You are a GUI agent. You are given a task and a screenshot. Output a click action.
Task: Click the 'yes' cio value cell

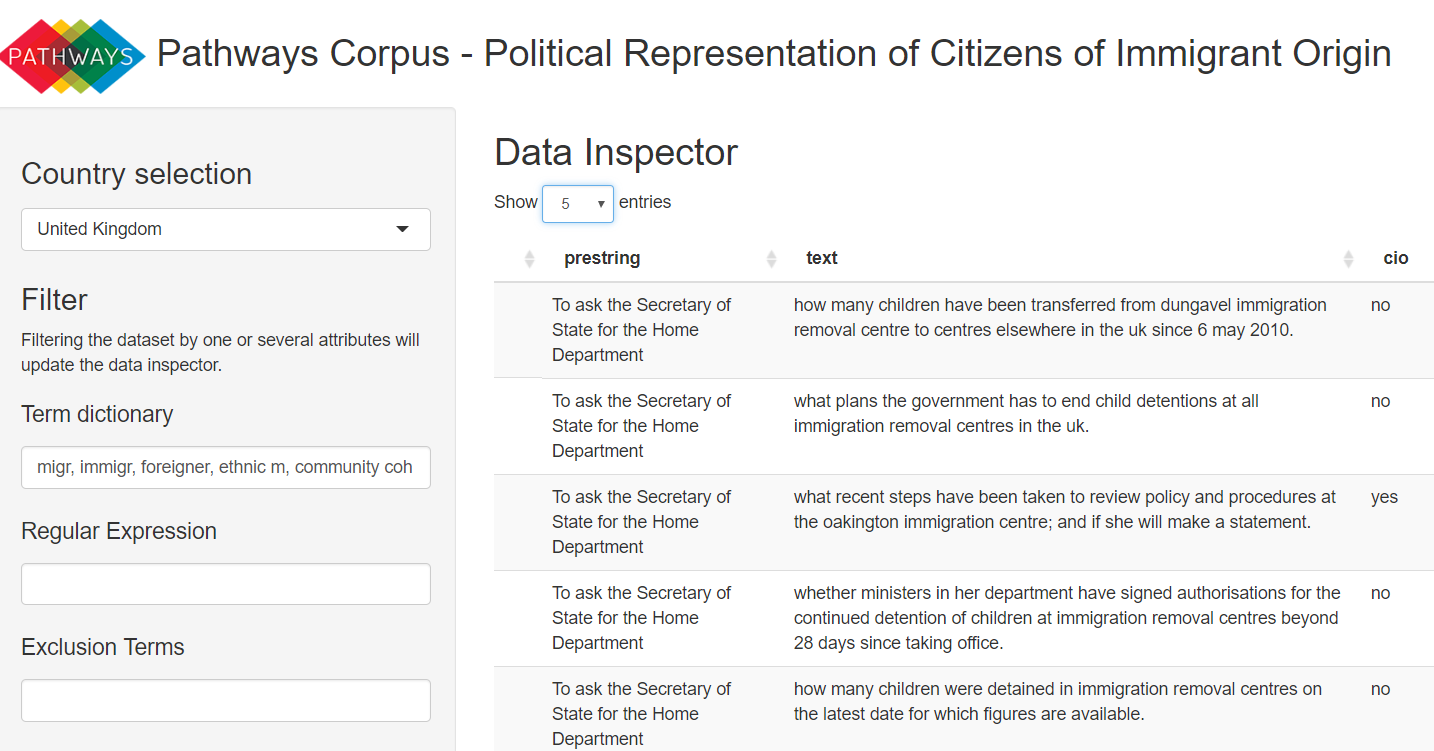1384,497
